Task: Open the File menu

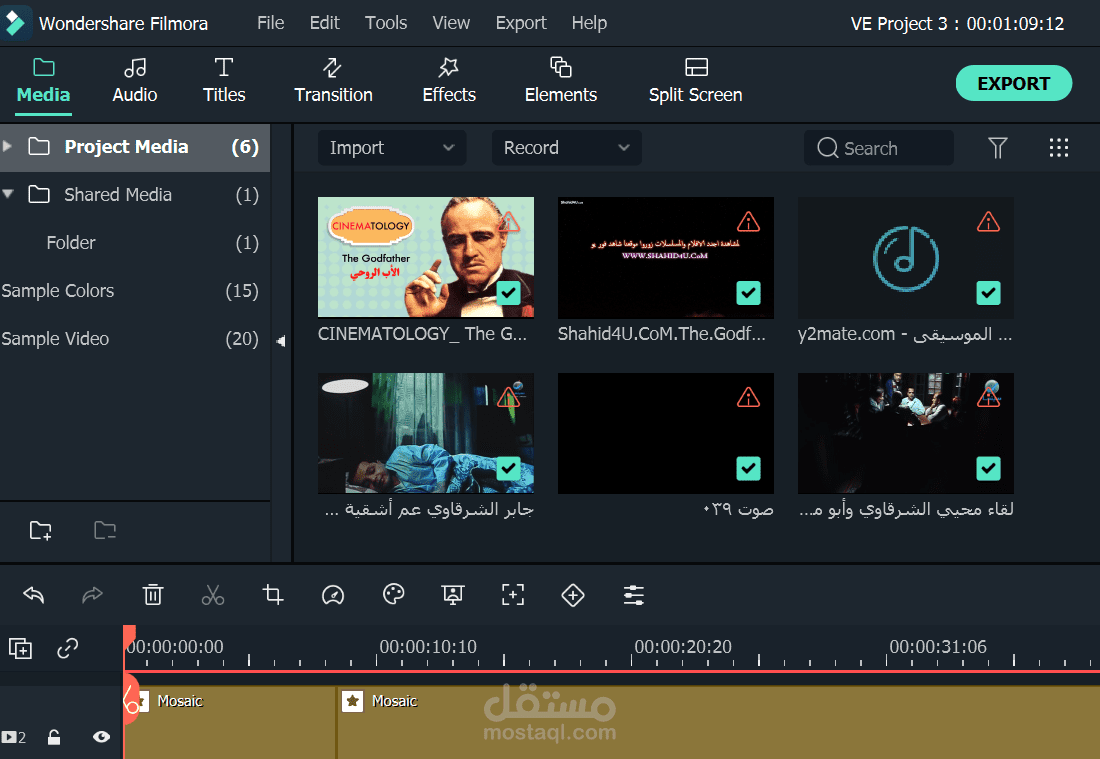Action: (x=270, y=23)
